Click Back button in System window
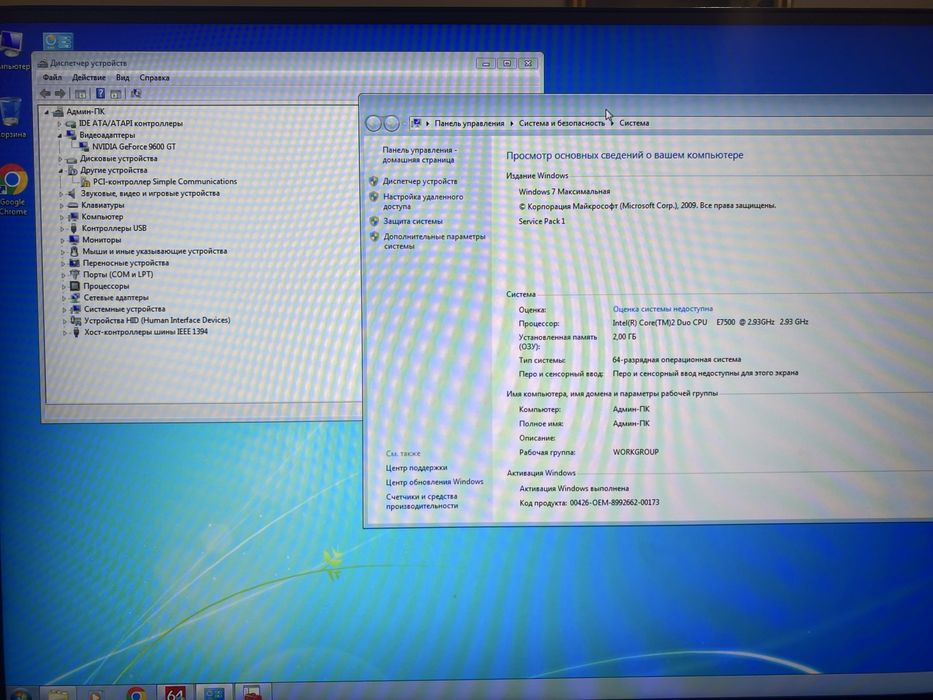The height and width of the screenshot is (700, 933). 374,123
